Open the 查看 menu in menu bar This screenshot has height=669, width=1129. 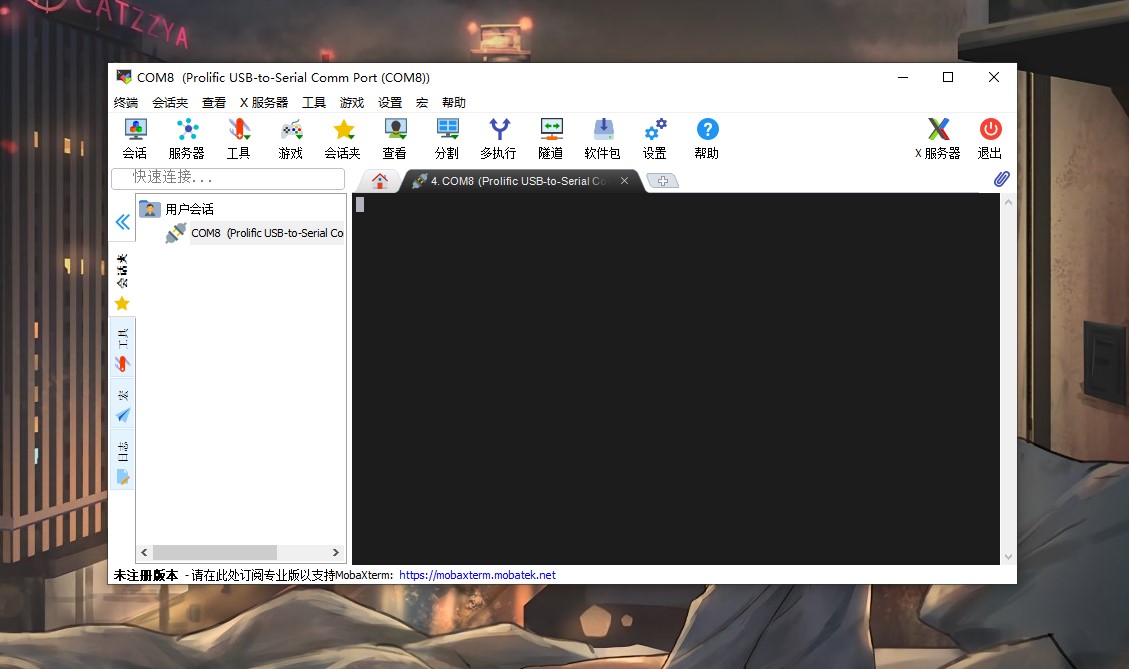(214, 102)
